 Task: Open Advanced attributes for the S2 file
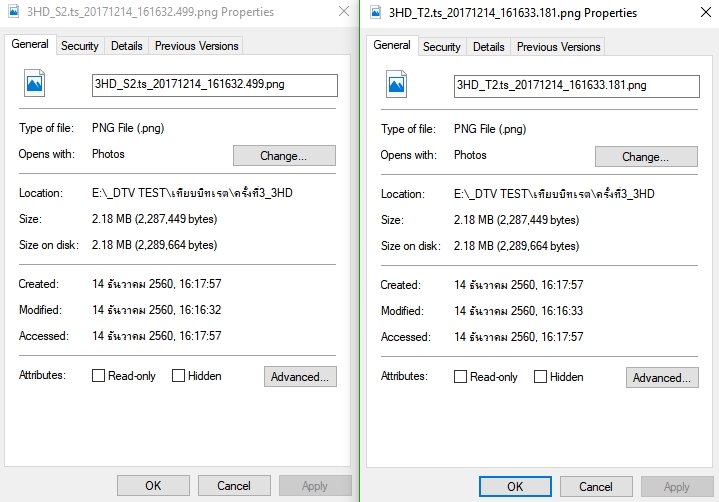click(x=300, y=376)
